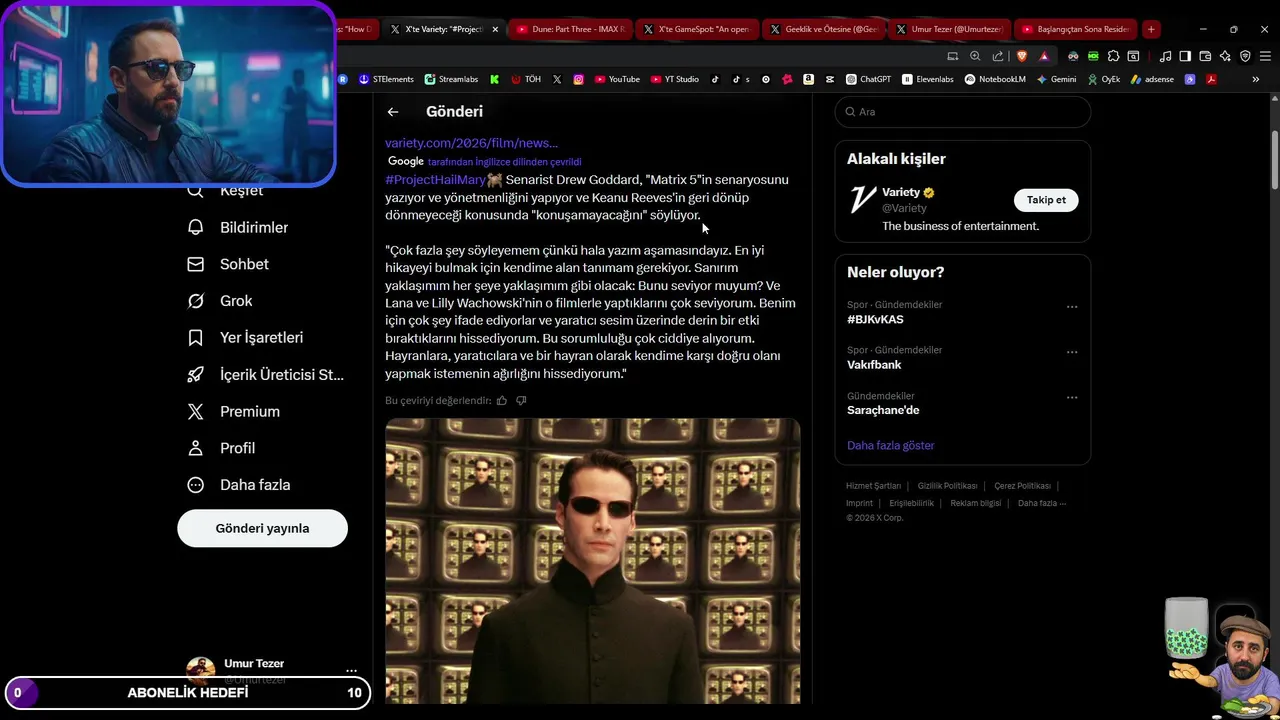The image size is (1280, 720).
Task: Close the X'te Variety tab
Action: (x=494, y=29)
